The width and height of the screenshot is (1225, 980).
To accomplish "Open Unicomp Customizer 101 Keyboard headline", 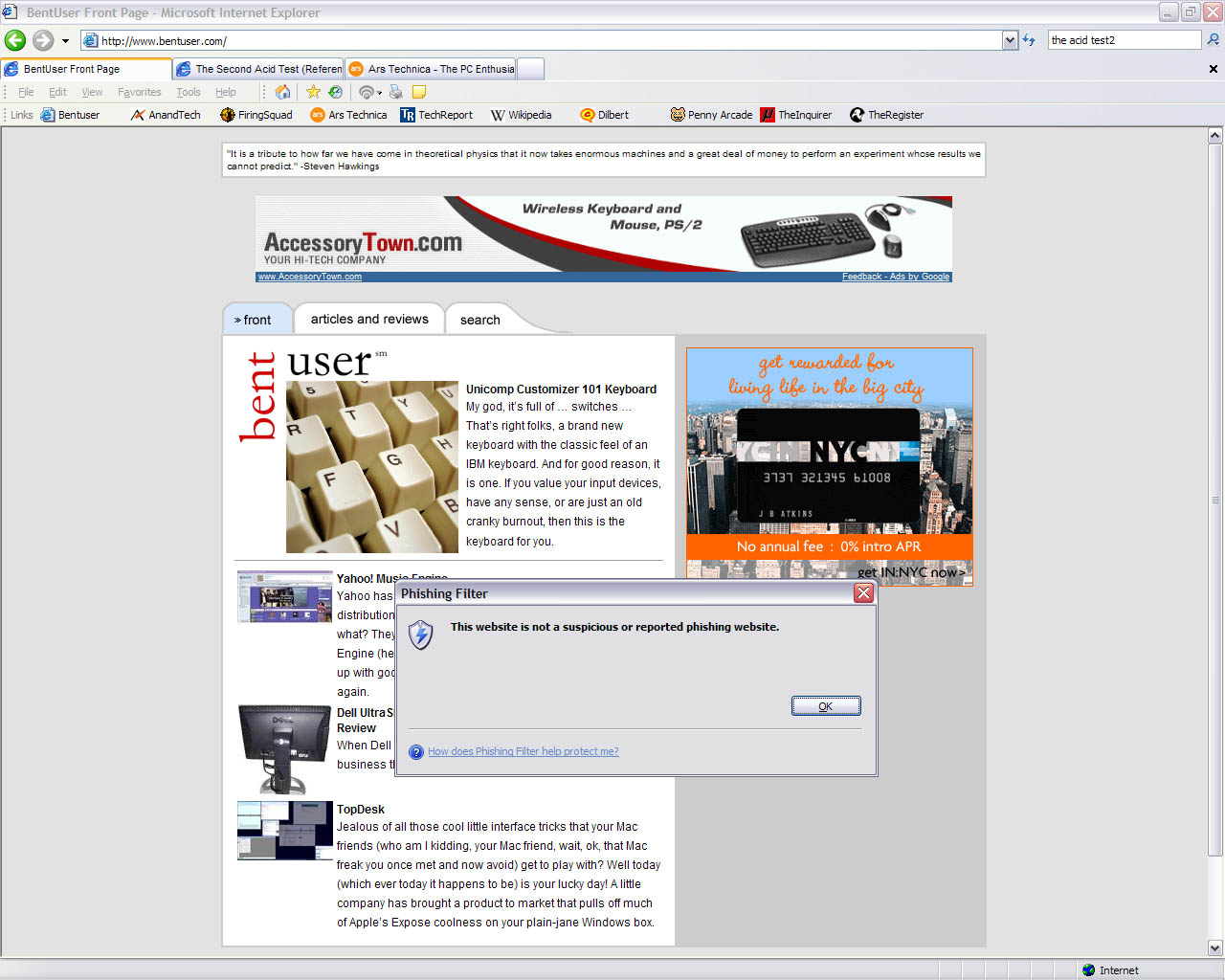I will [x=561, y=390].
